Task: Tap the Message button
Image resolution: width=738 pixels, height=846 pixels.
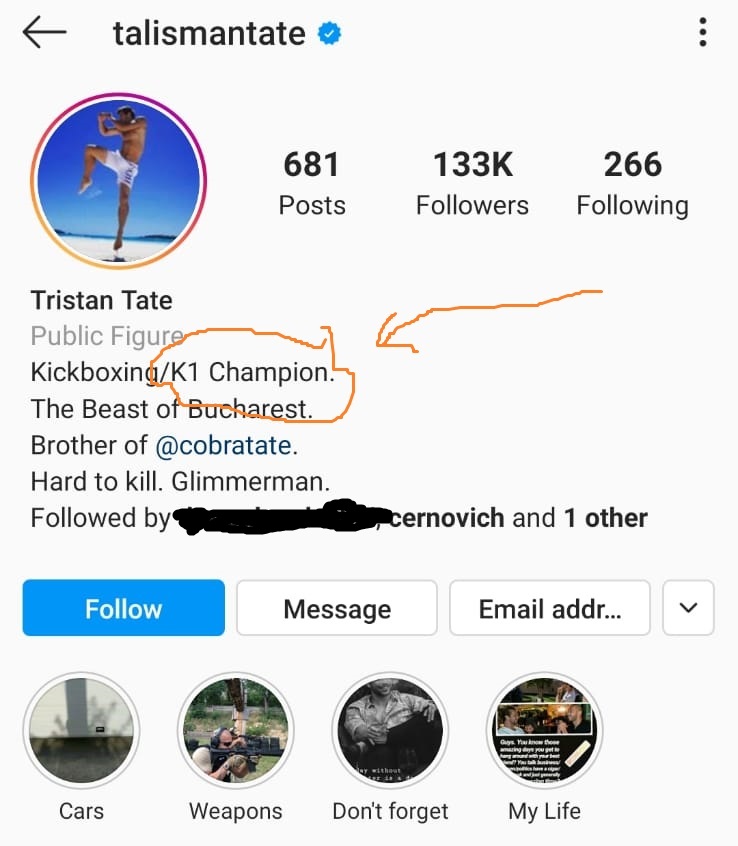Action: tap(336, 607)
